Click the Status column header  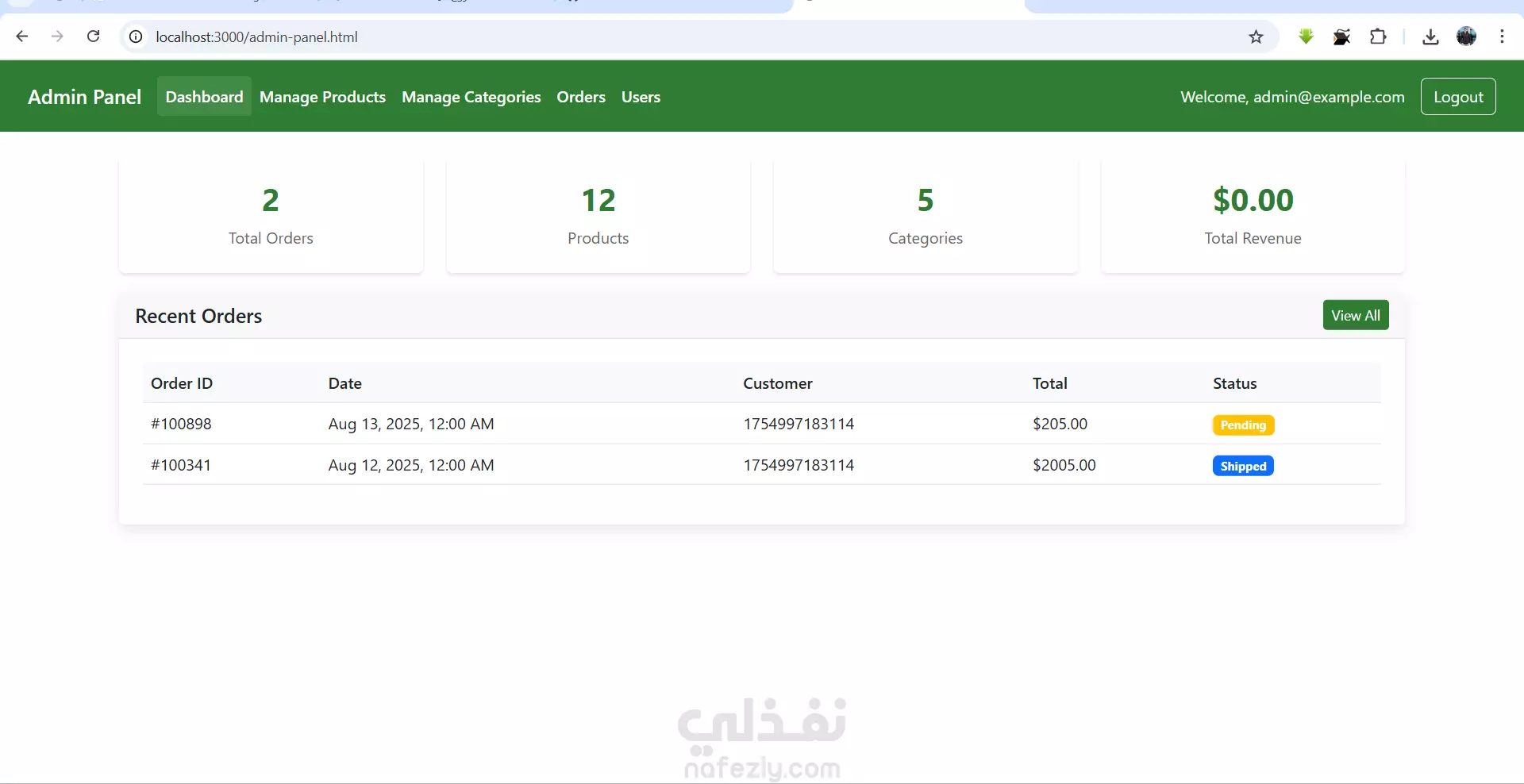tap(1235, 383)
